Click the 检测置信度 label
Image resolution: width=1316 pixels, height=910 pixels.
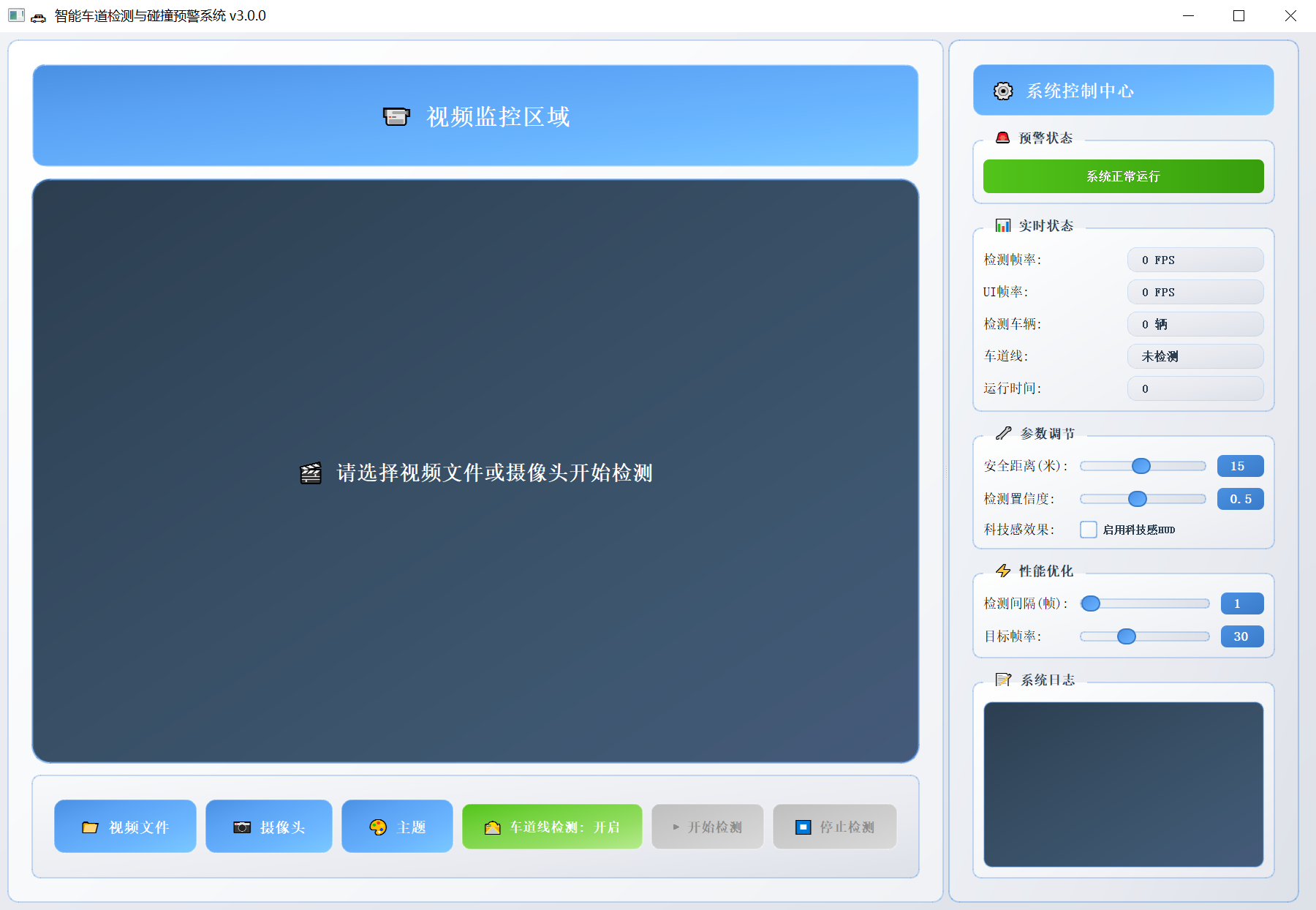pos(1019,499)
